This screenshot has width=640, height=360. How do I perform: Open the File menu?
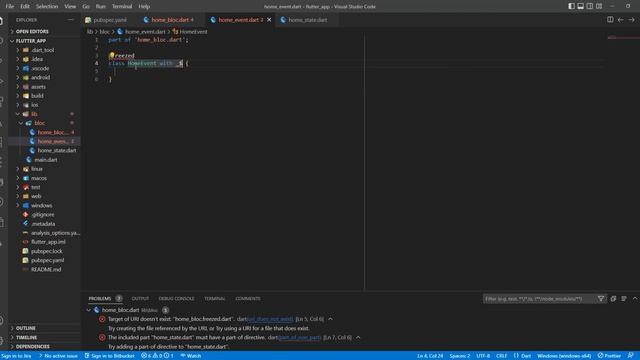(x=10, y=6)
